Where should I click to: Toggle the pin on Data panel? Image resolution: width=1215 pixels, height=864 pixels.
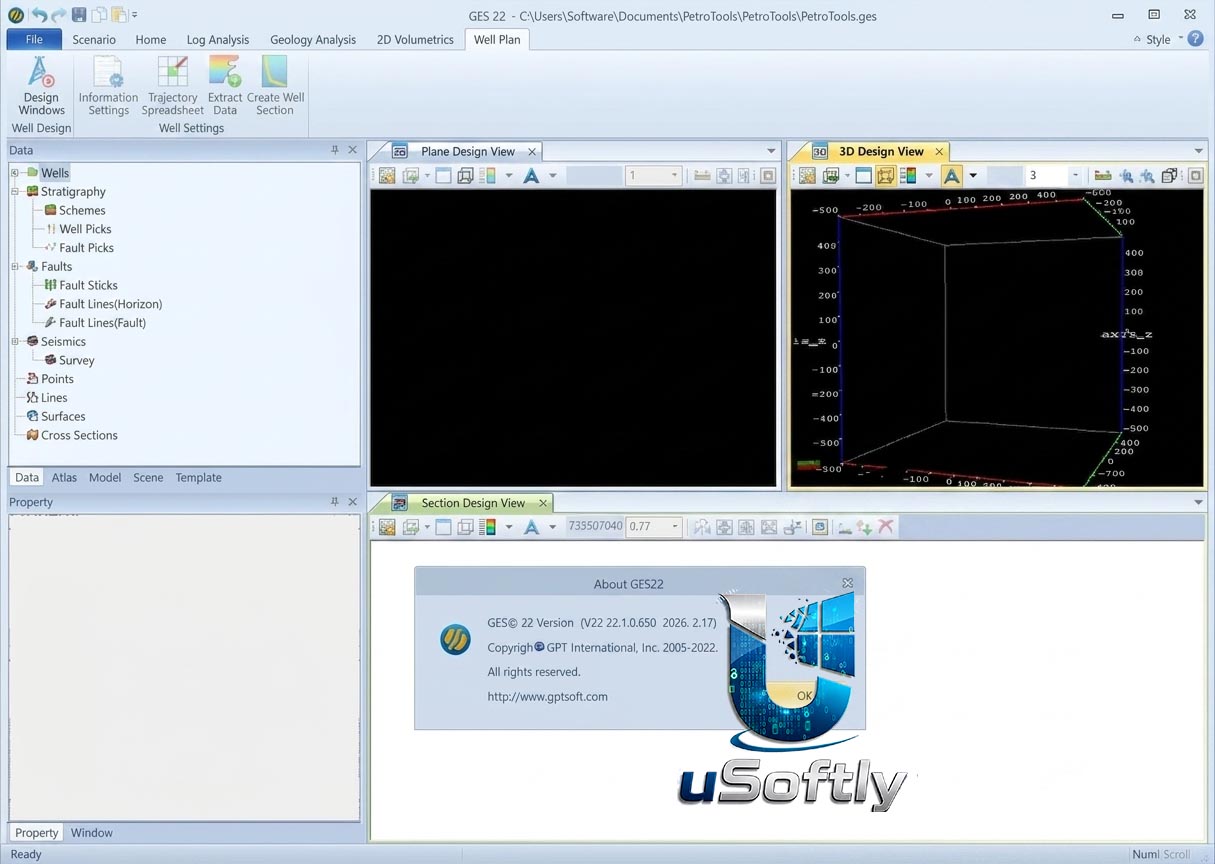pyautogui.click(x=335, y=150)
